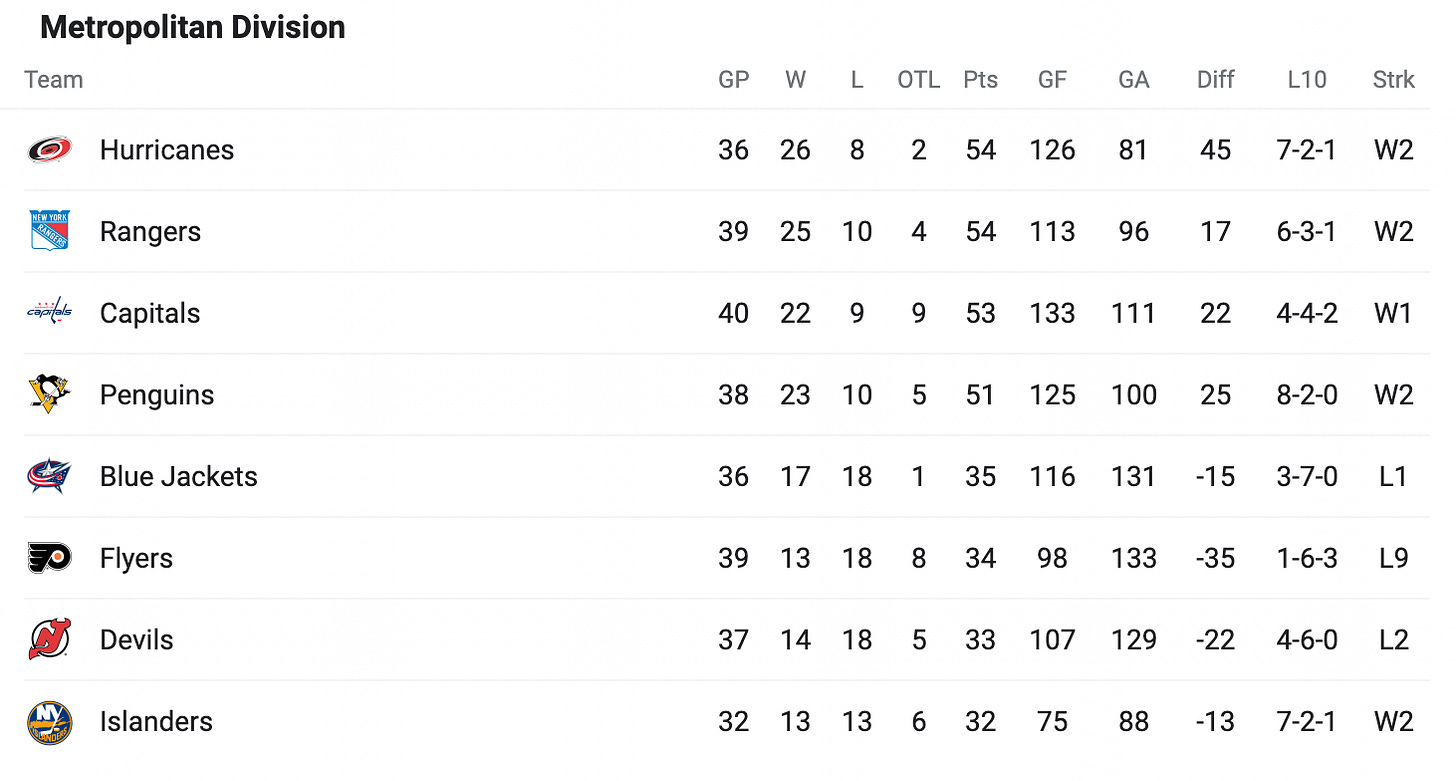1456x781 pixels.
Task: Click the Metropolitan Division heading
Action: (193, 27)
